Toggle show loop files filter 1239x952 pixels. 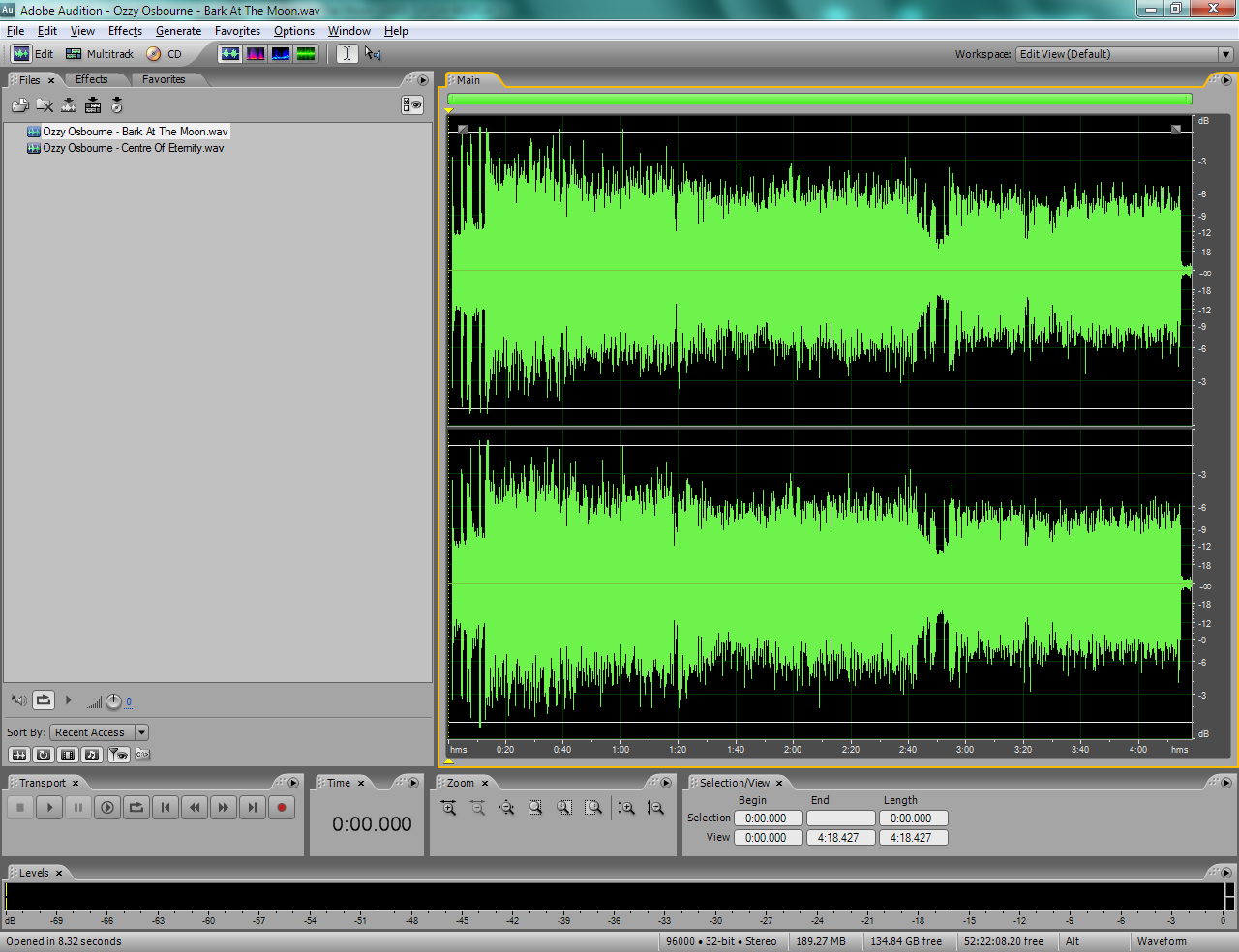pos(44,755)
